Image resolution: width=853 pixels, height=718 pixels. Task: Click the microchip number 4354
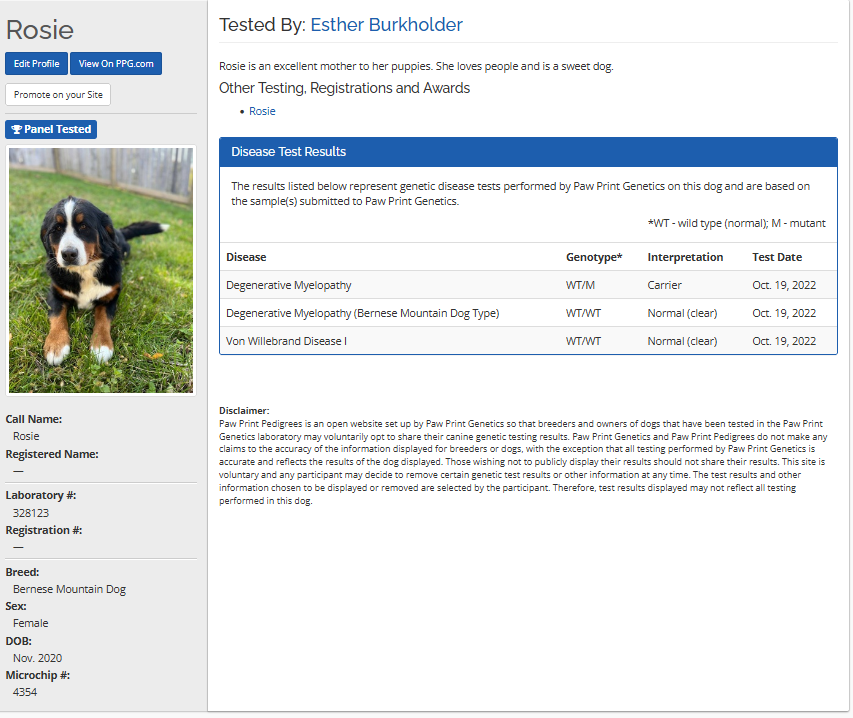[25, 691]
